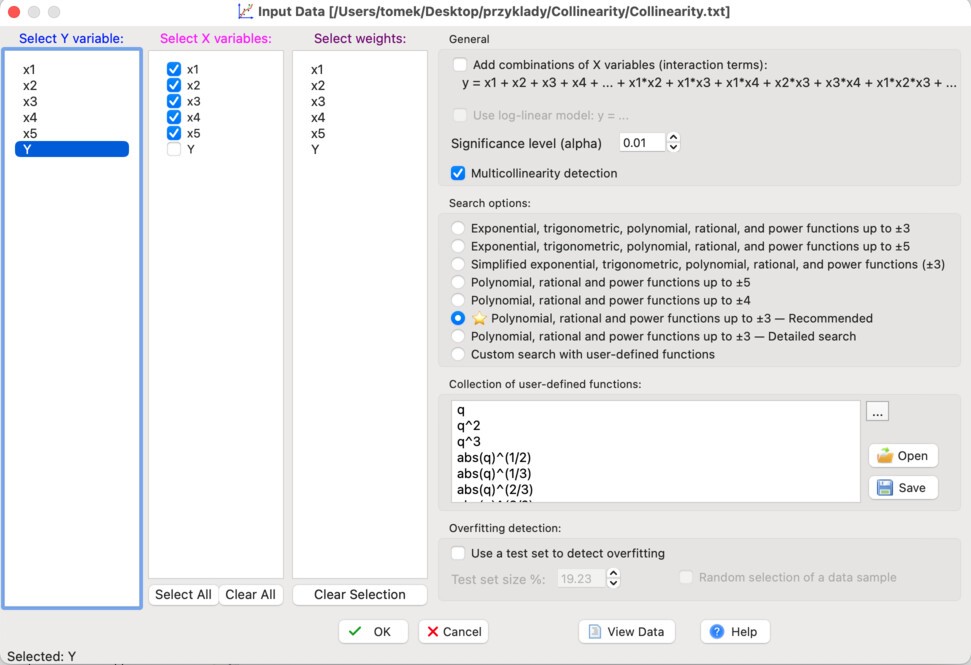971x665 pixels.
Task: Select x5 in the weights list
Action: click(x=320, y=133)
